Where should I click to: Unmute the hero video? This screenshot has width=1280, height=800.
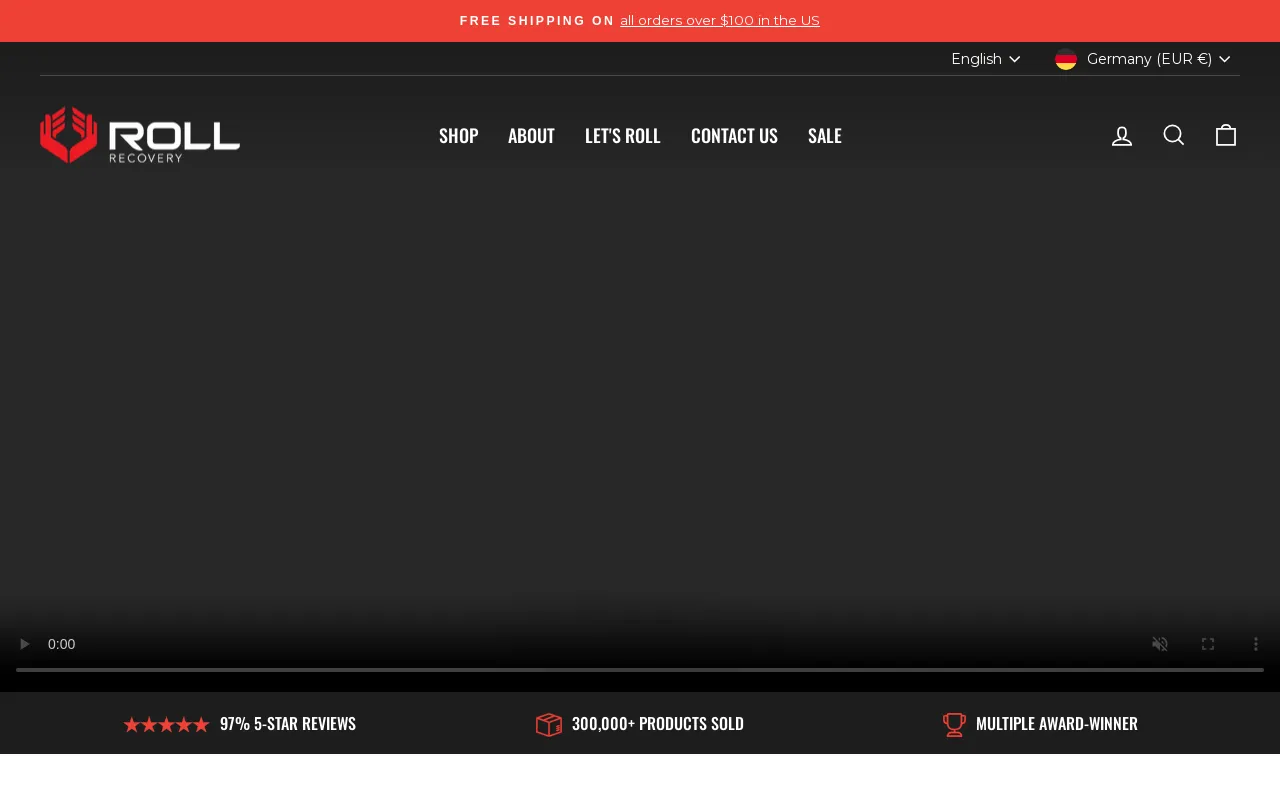pos(1159,644)
